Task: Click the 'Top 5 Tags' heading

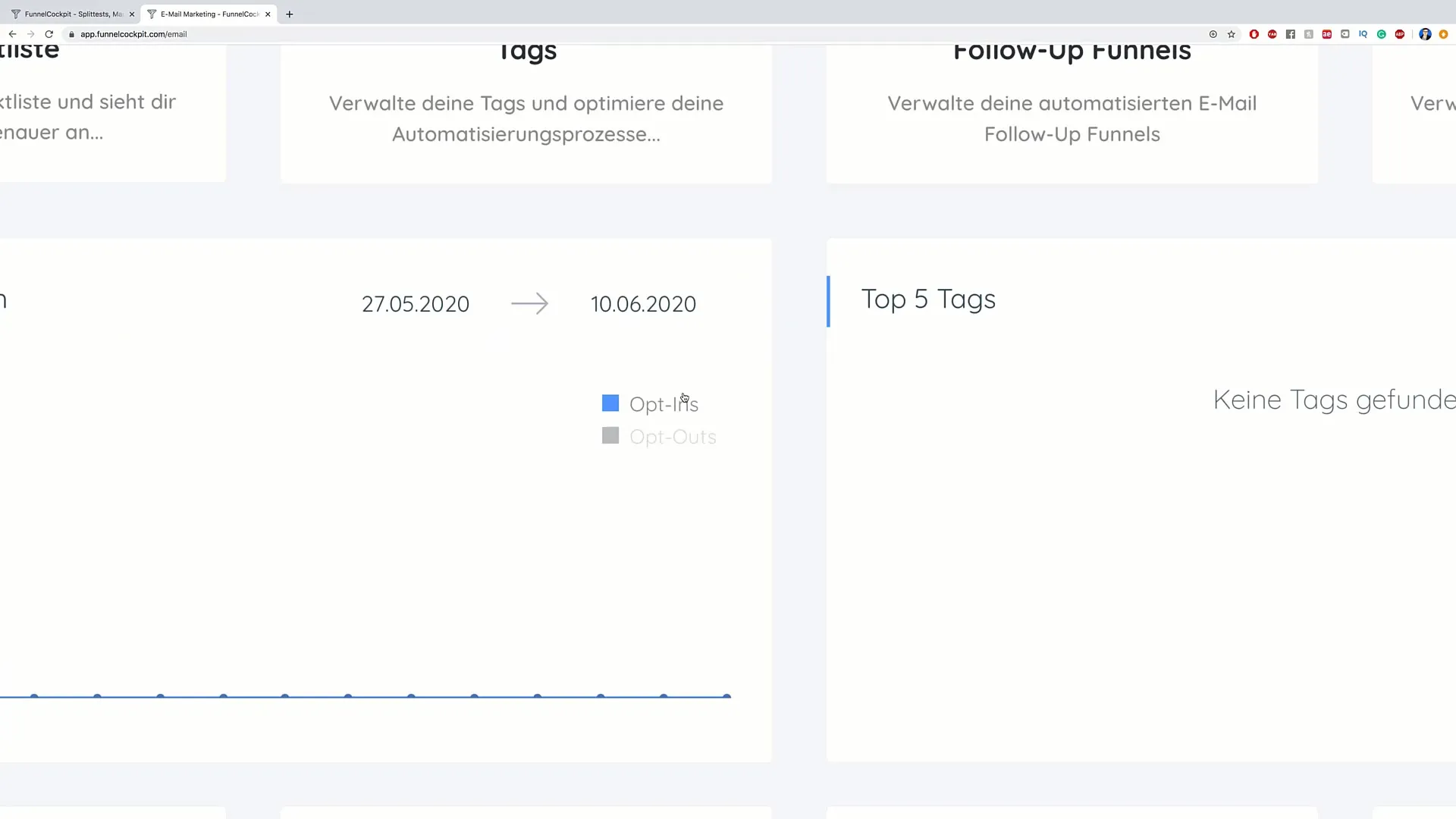Action: 928,300
